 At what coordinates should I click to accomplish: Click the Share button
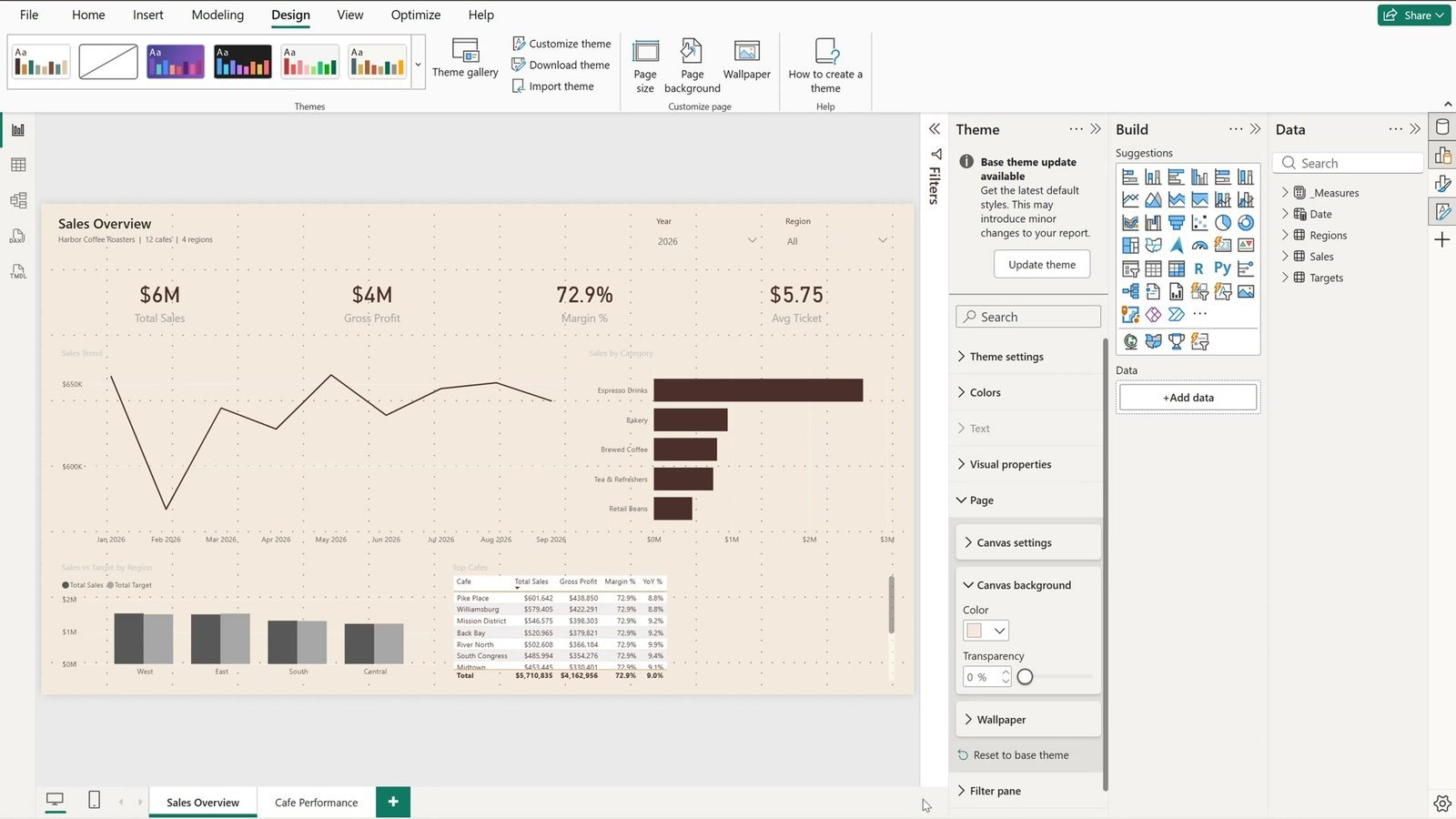pos(1414,15)
